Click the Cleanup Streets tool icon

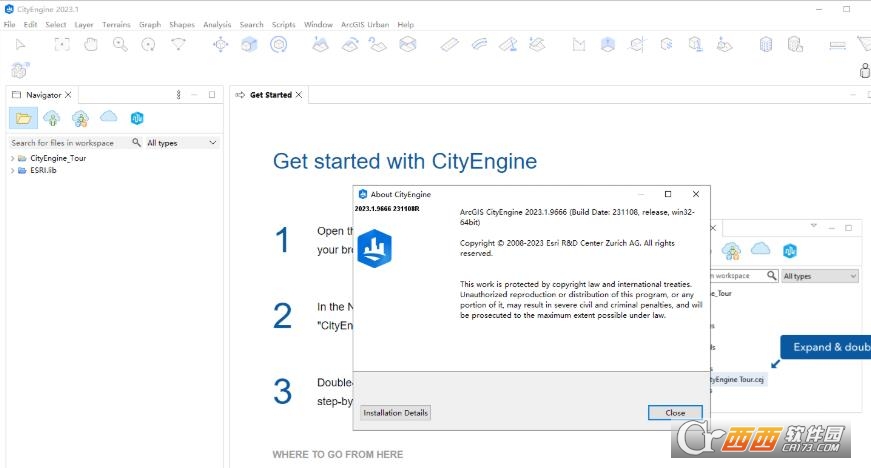537,44
